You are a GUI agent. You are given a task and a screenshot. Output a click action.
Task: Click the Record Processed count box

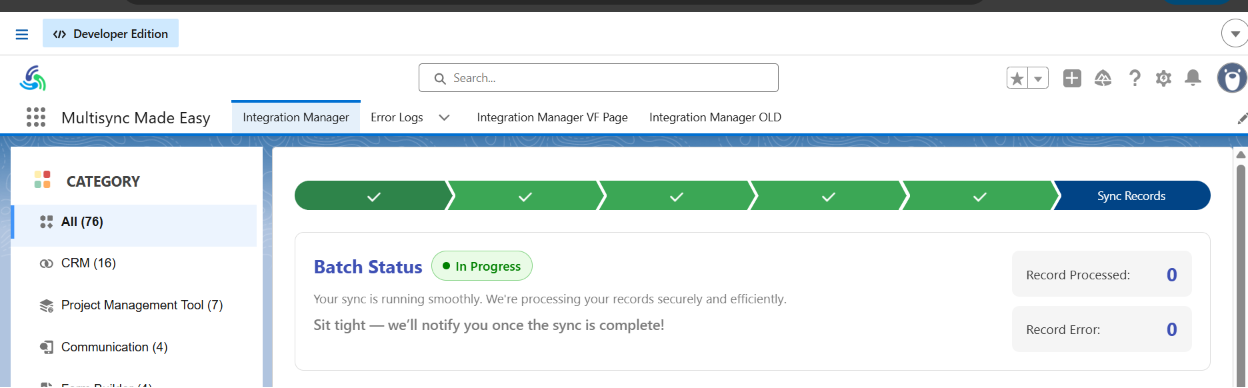(1102, 275)
